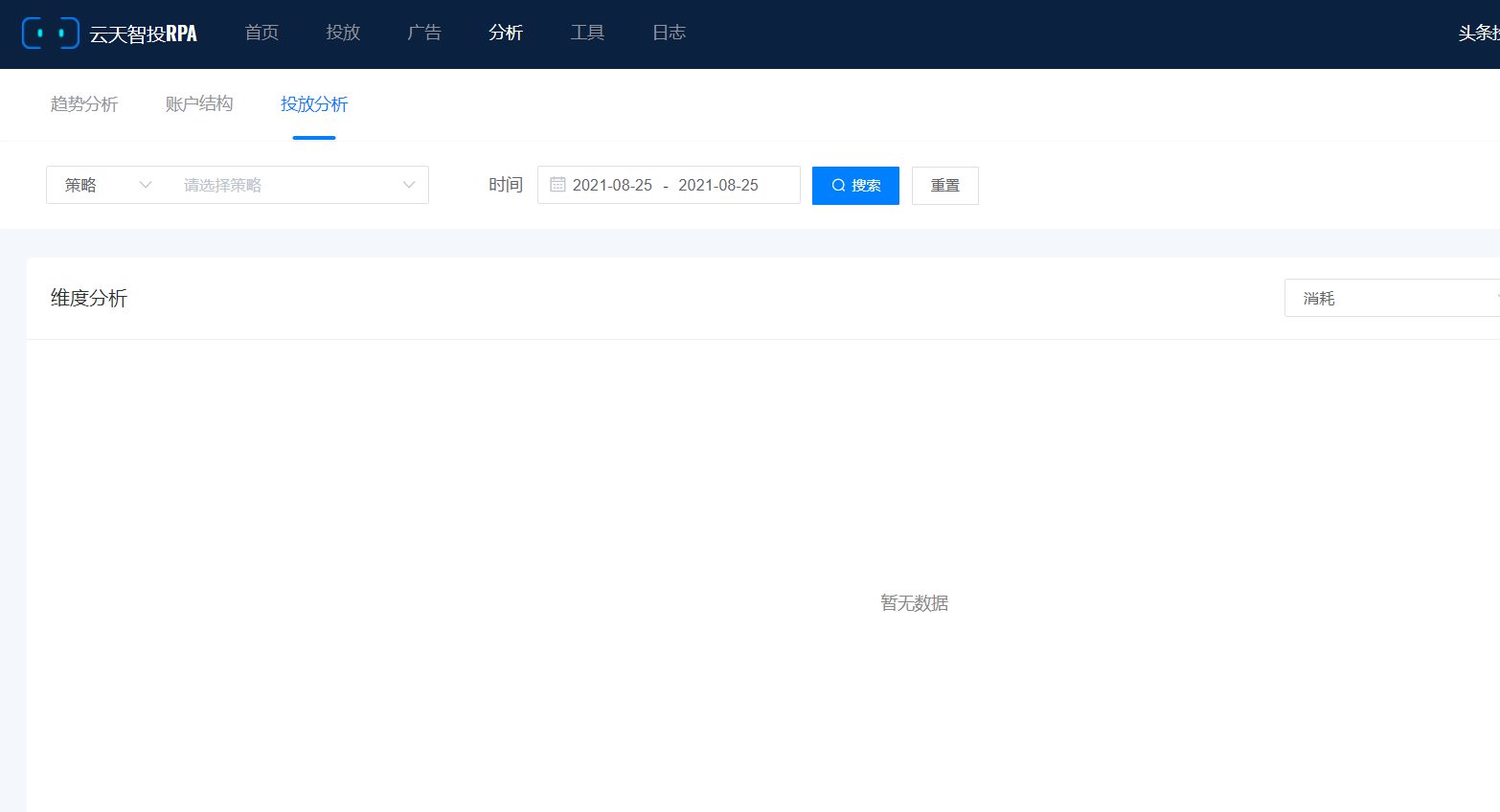The width and height of the screenshot is (1500, 812).
Task: Expand the 策略 type dropdown
Action: coord(107,185)
